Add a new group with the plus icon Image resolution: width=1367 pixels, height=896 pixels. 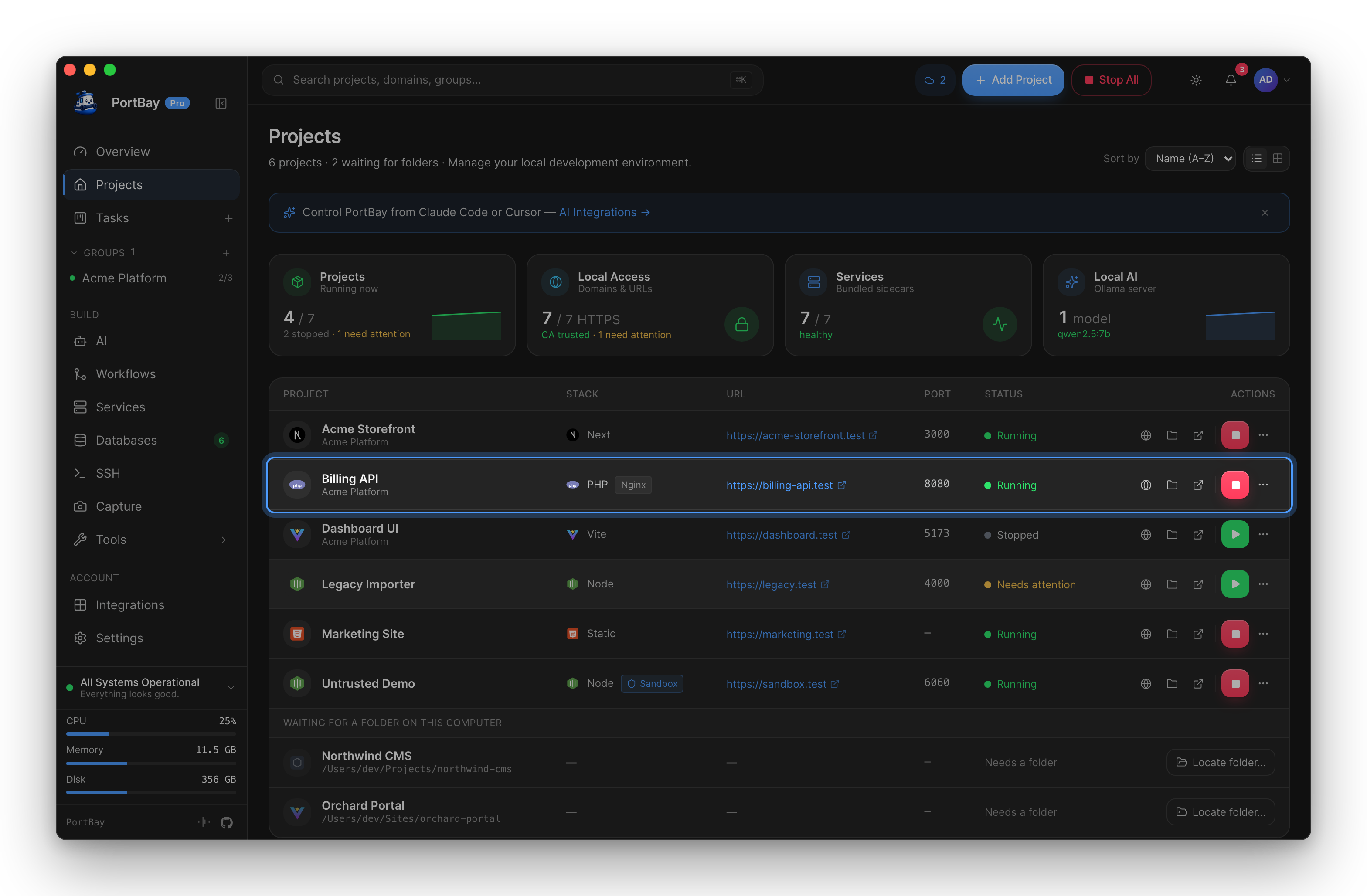point(226,253)
